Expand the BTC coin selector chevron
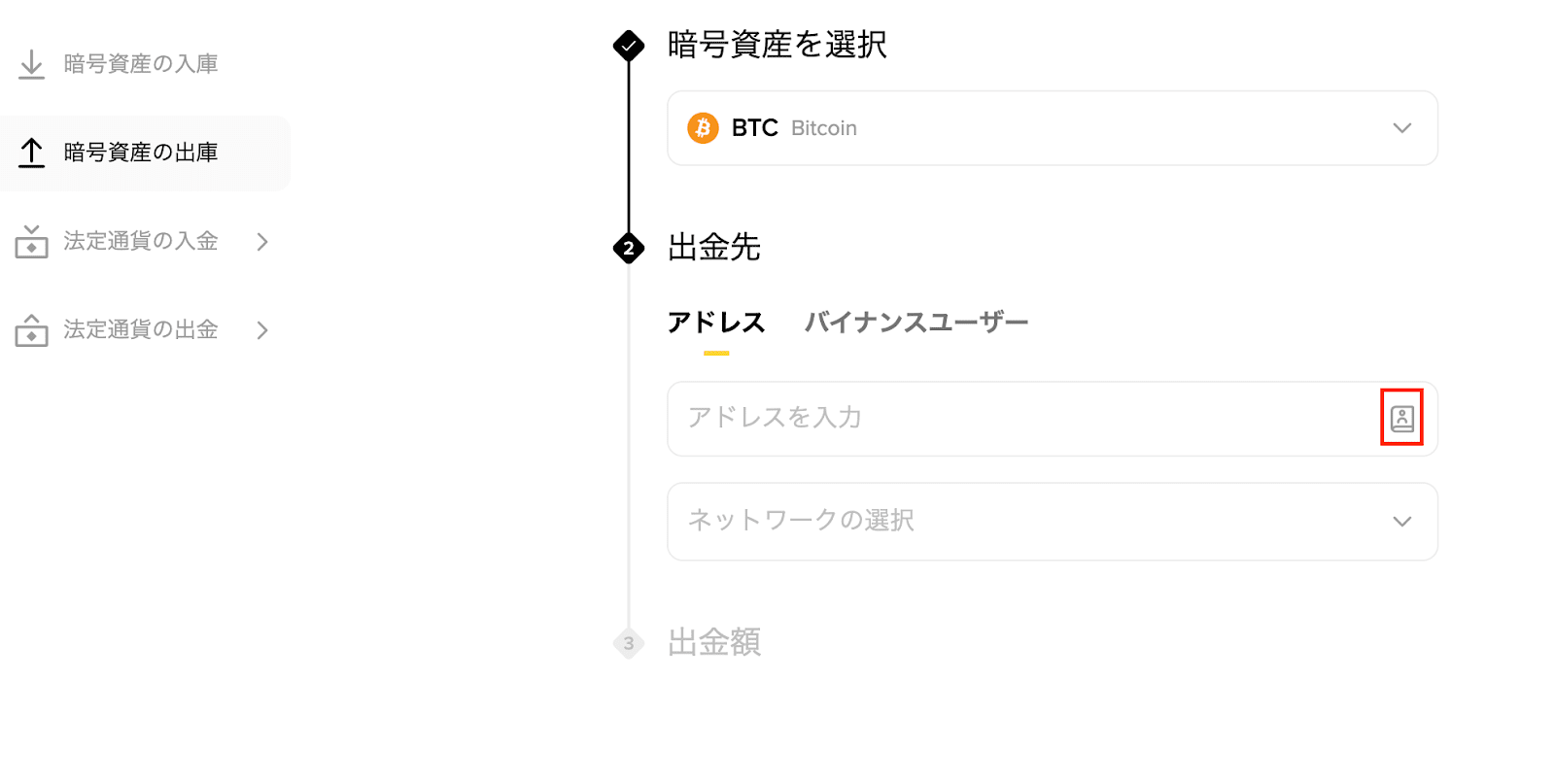The image size is (1555, 784). tap(1401, 128)
